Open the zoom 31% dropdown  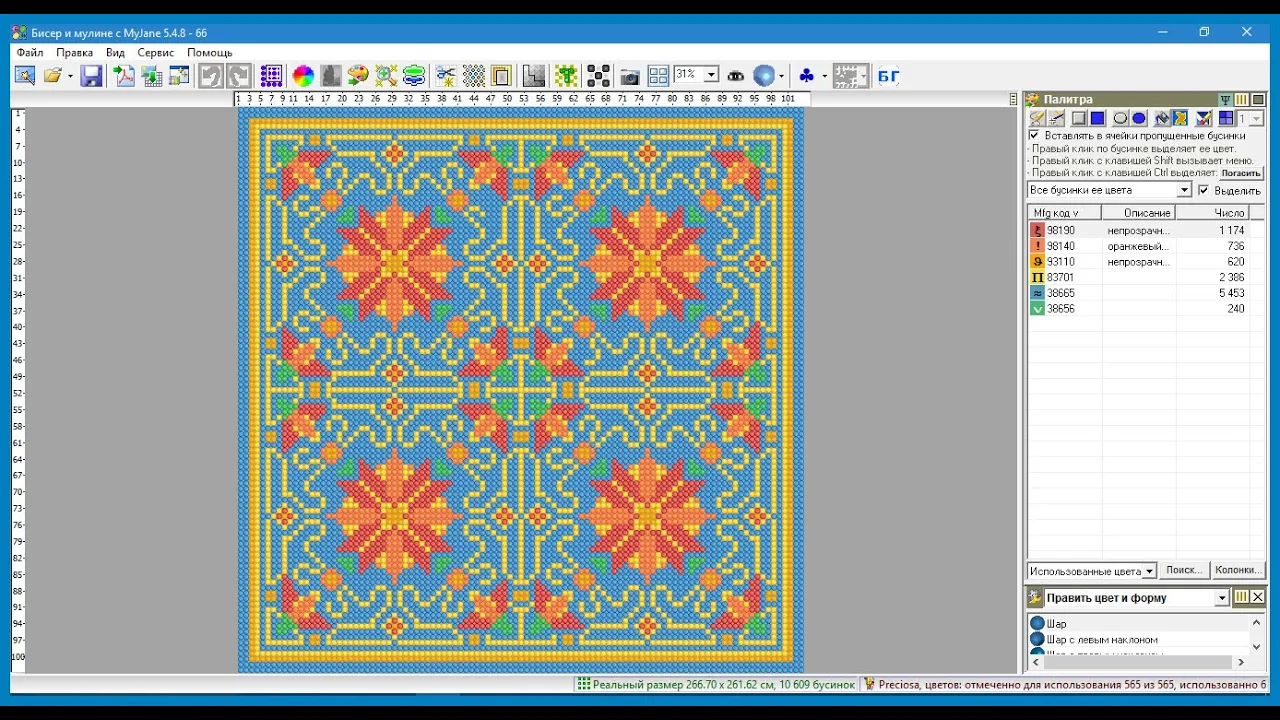[711, 75]
